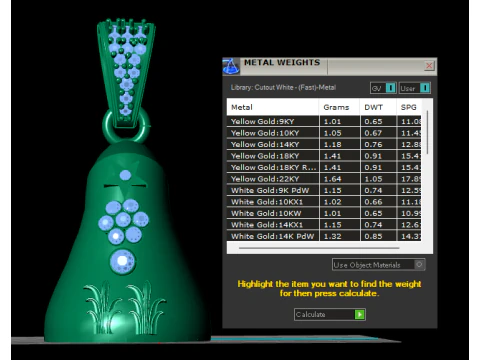Viewport: 480px width, 360px height.
Task: Click the 1.32 grams value for 14K PdW
Action: (x=333, y=236)
